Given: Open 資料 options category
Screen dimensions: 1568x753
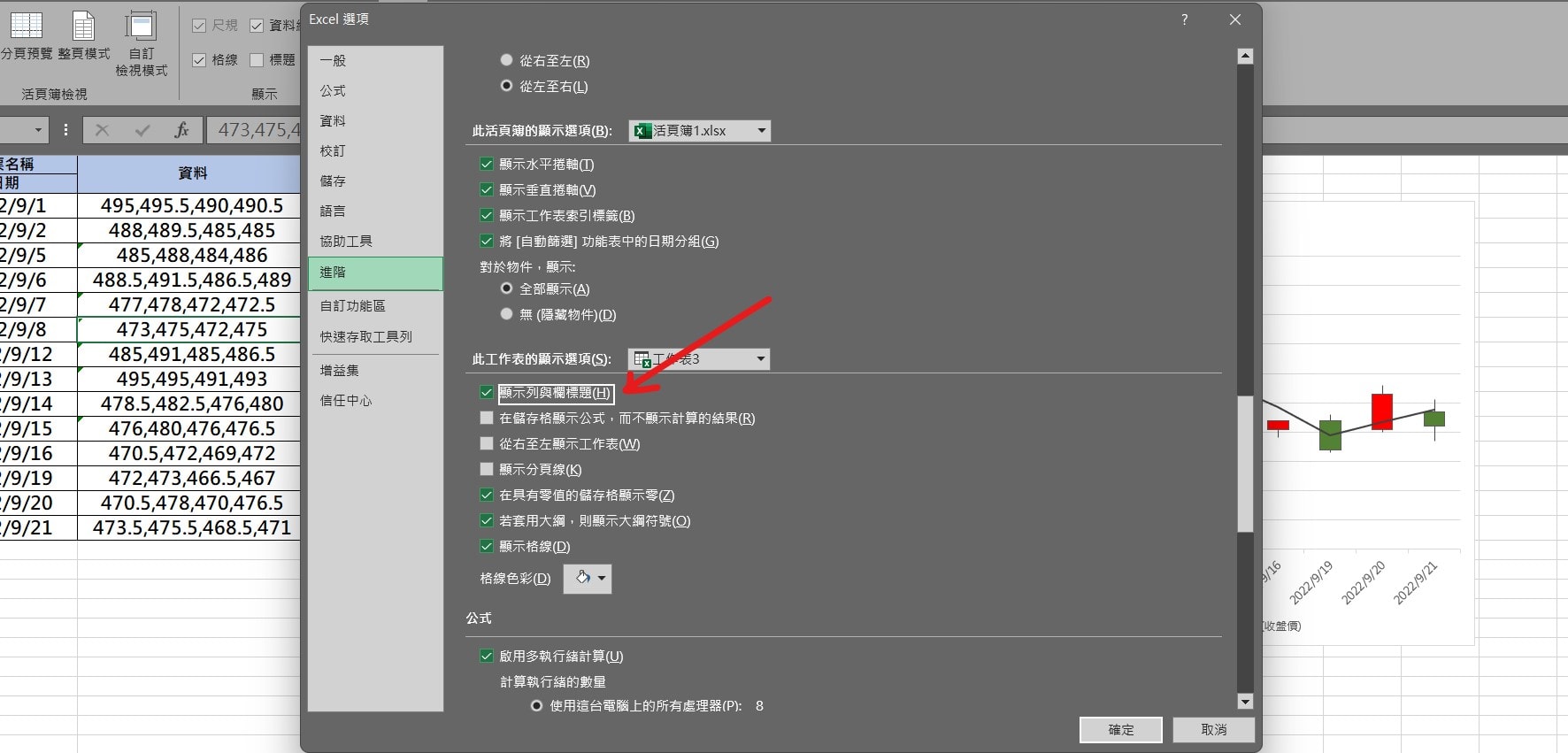Looking at the screenshot, I should (375, 120).
